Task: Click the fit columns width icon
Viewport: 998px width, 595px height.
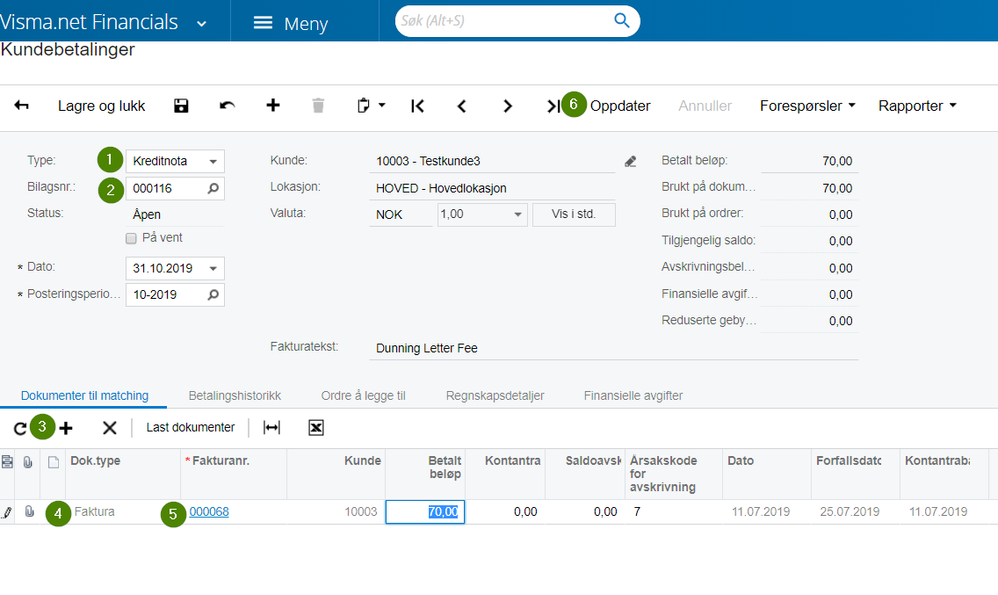Action: tap(272, 428)
